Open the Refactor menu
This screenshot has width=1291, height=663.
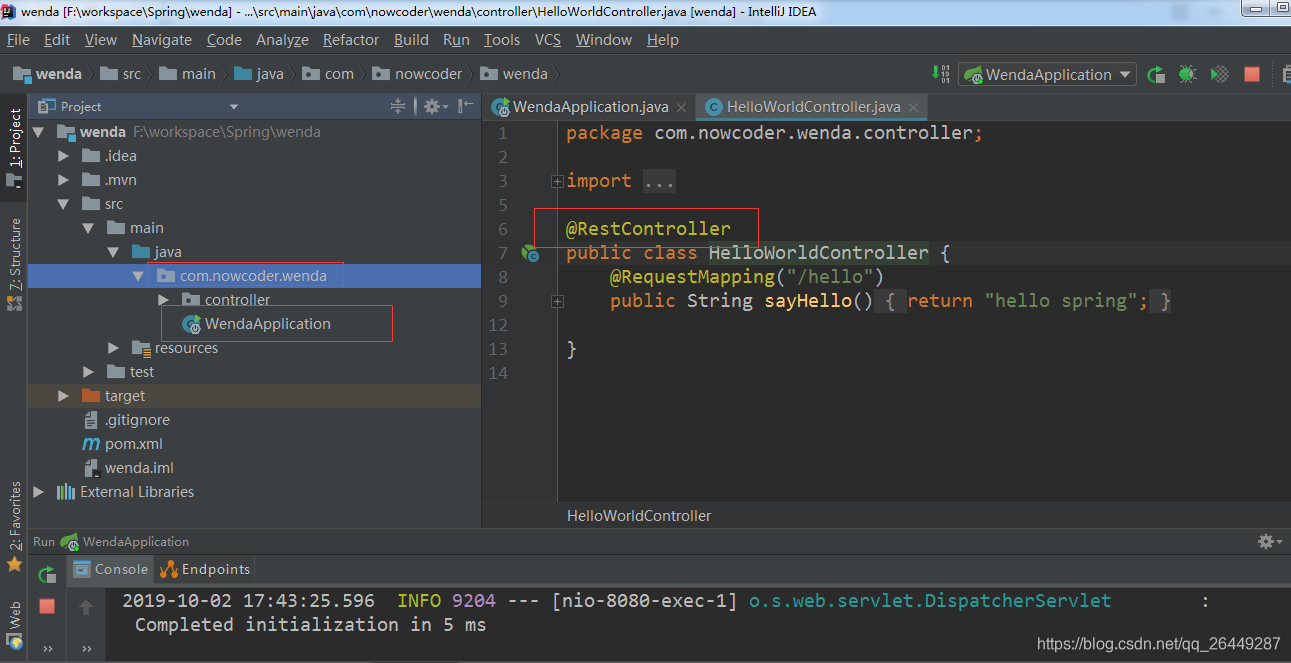tap(350, 40)
